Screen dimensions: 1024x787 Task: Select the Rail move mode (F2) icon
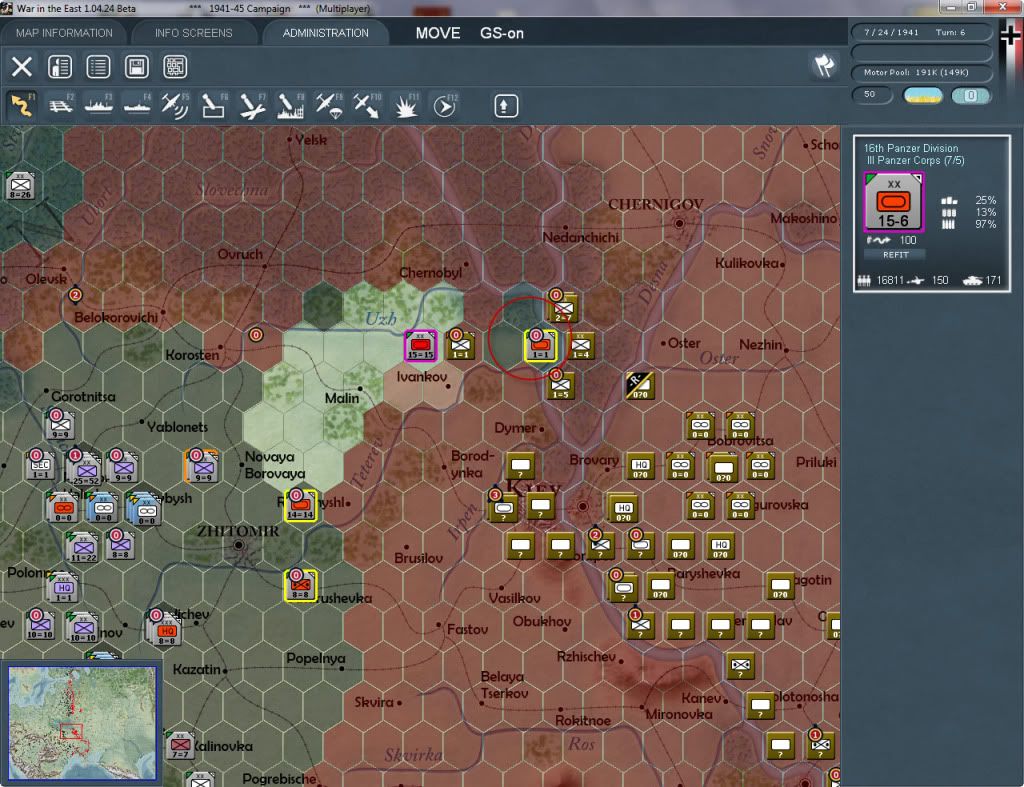tap(61, 105)
